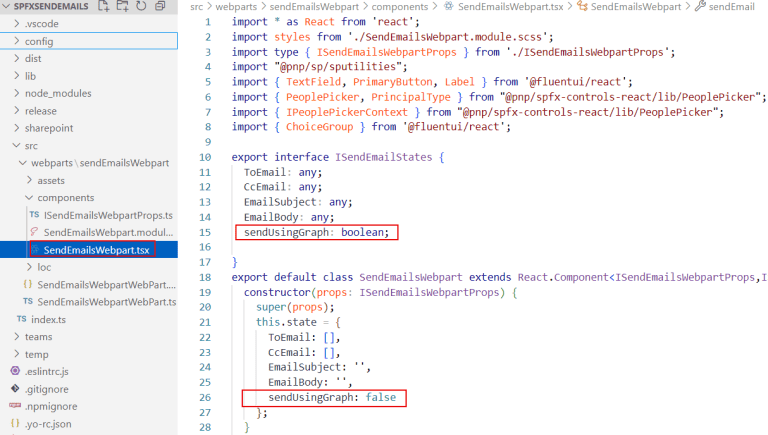Expand the node_modules folder
The height and width of the screenshot is (435, 768).
(x=52, y=93)
